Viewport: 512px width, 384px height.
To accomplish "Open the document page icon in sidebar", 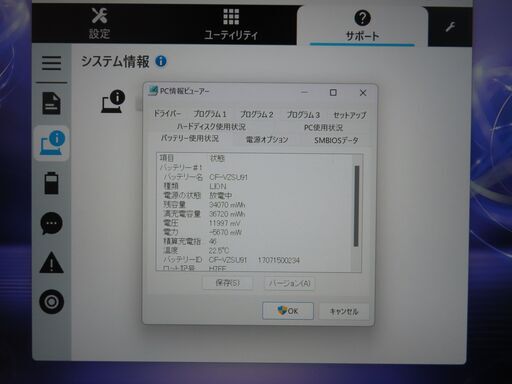I will point(51,103).
